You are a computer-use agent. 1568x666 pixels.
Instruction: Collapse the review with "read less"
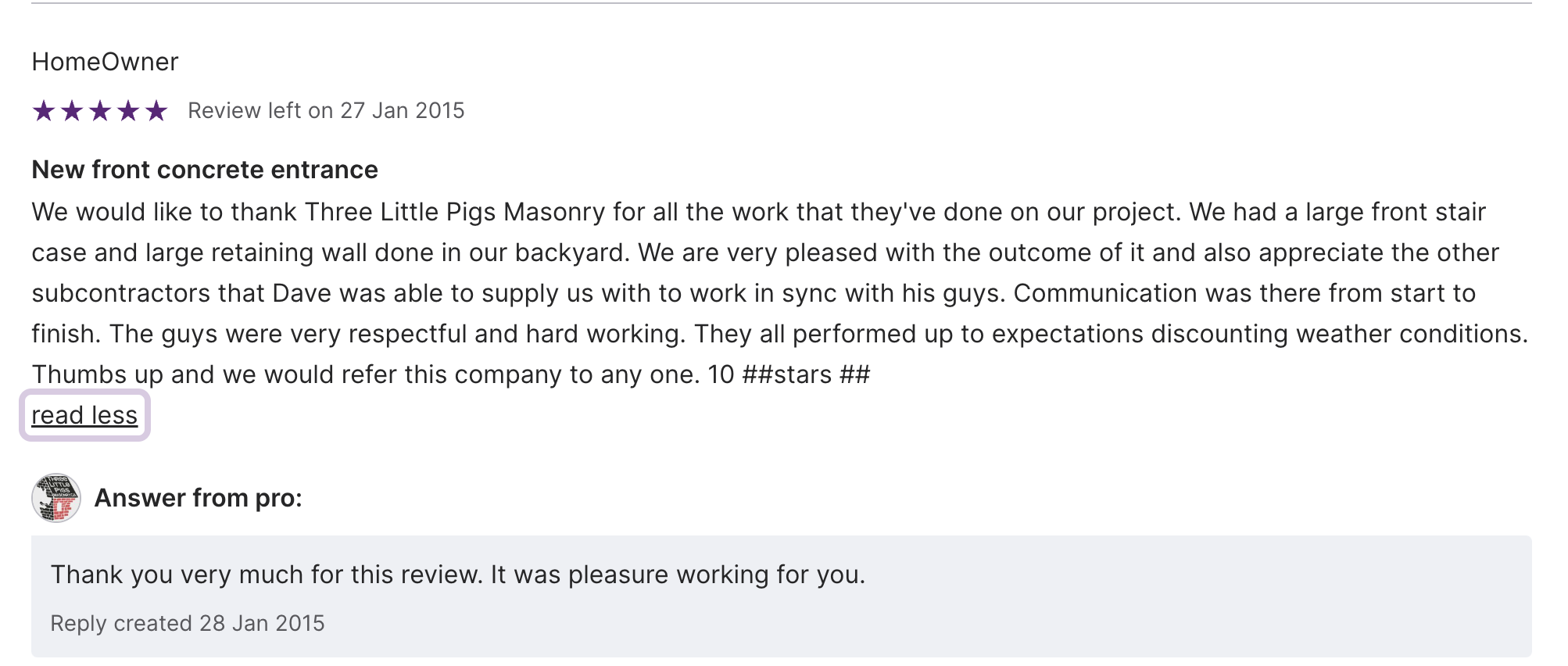(x=84, y=415)
